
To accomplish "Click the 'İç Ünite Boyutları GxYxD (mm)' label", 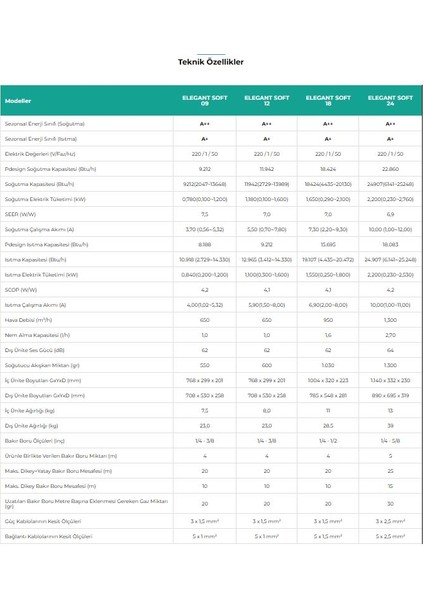I will tap(42, 381).
